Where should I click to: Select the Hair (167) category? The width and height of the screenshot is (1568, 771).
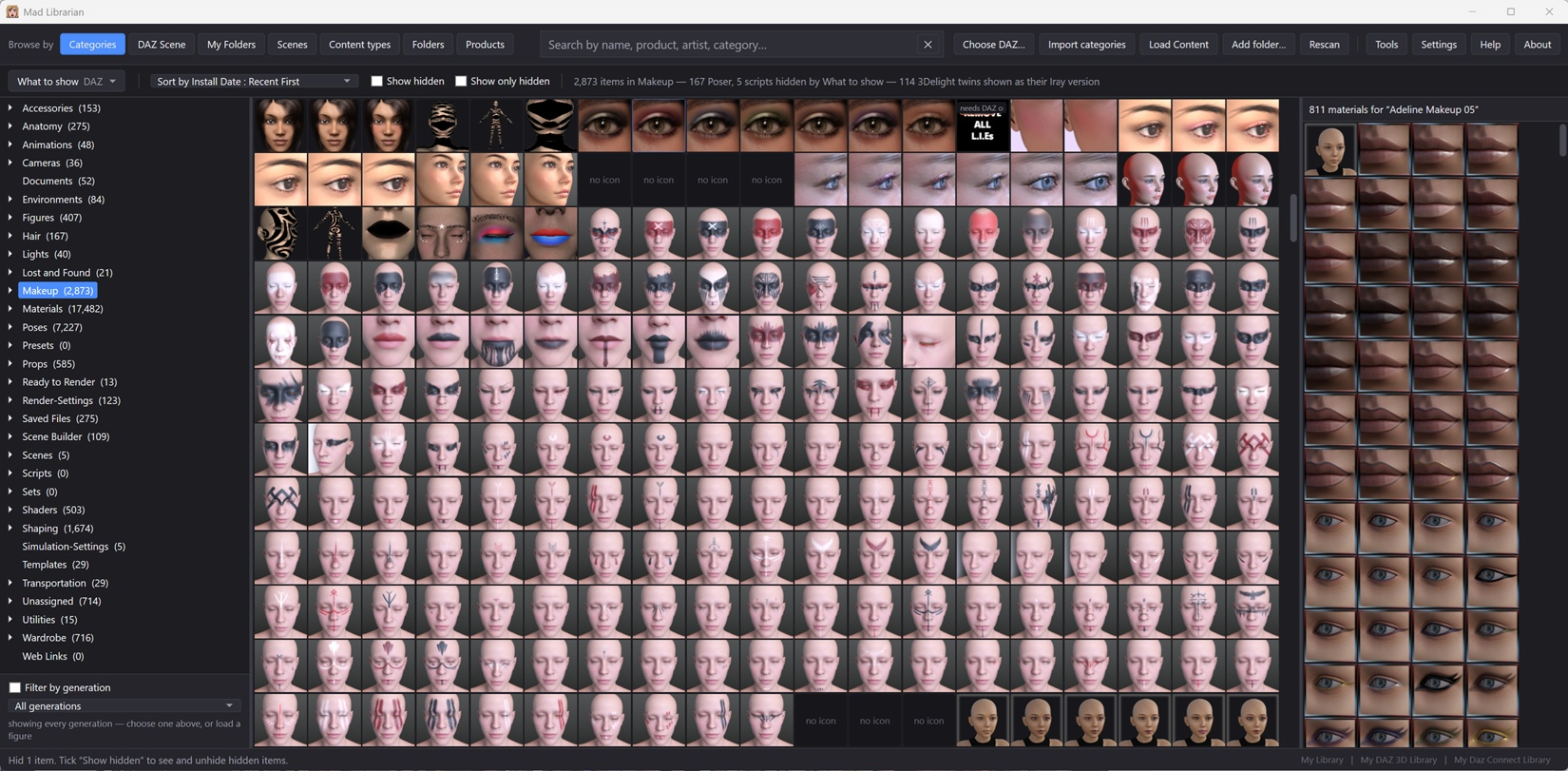click(45, 236)
